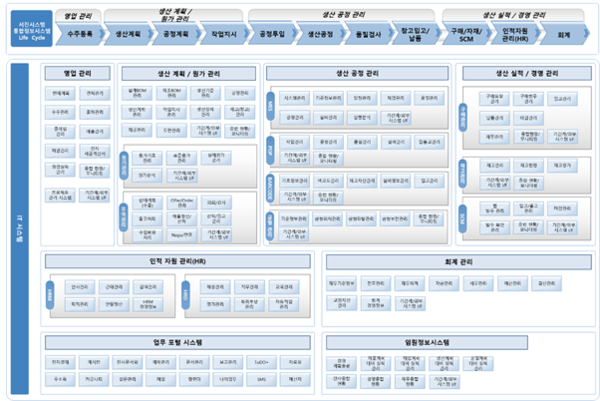Image resolution: width=600 pixels, height=401 pixels.
Task: Select the 공정투입 lifecycle step
Action: point(274,33)
